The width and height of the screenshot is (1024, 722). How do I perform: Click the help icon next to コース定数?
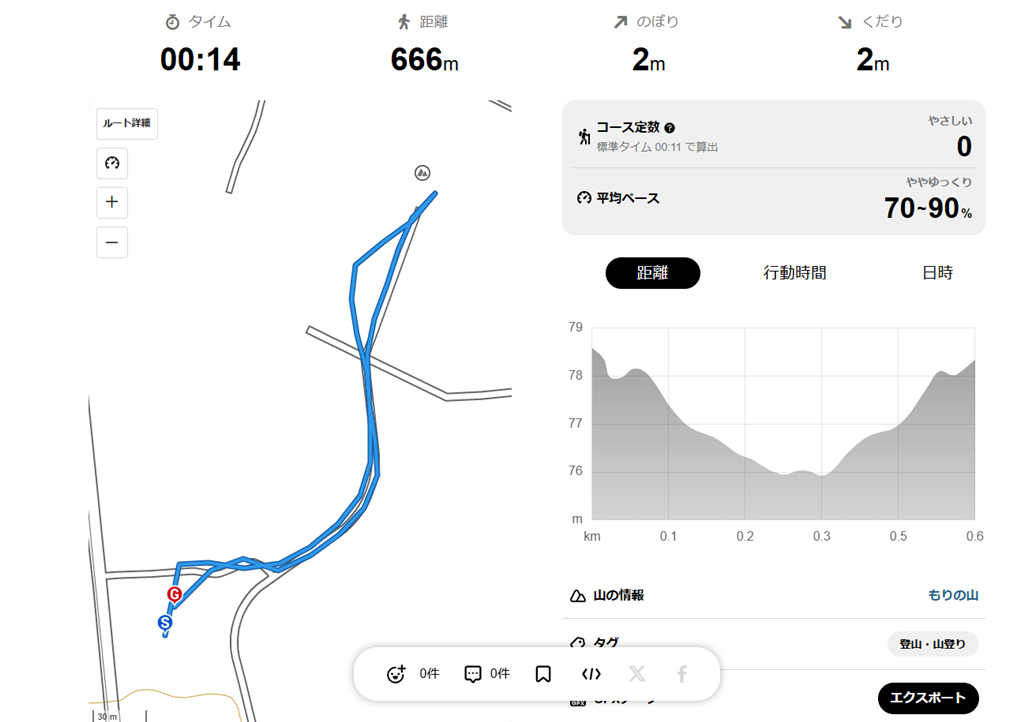(669, 128)
